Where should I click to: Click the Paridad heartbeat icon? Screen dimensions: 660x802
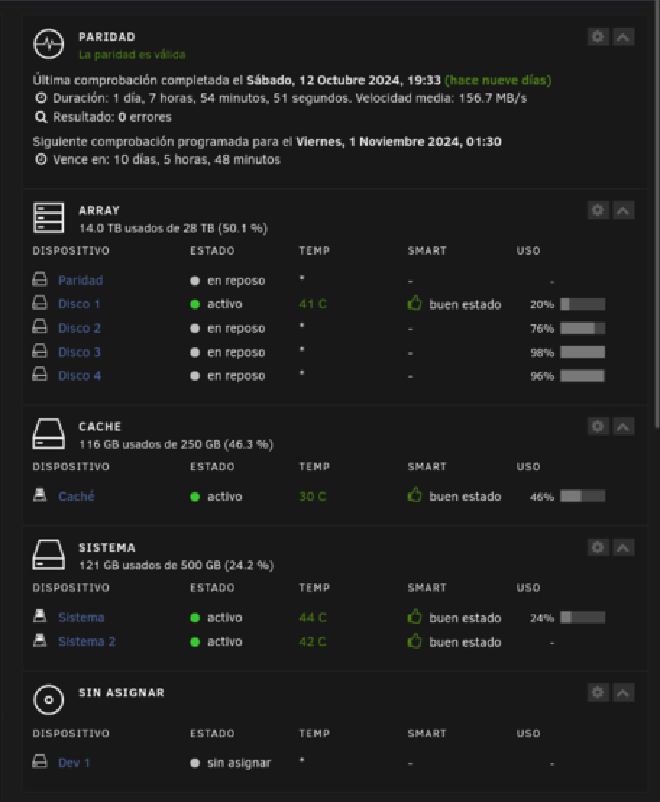[49, 44]
